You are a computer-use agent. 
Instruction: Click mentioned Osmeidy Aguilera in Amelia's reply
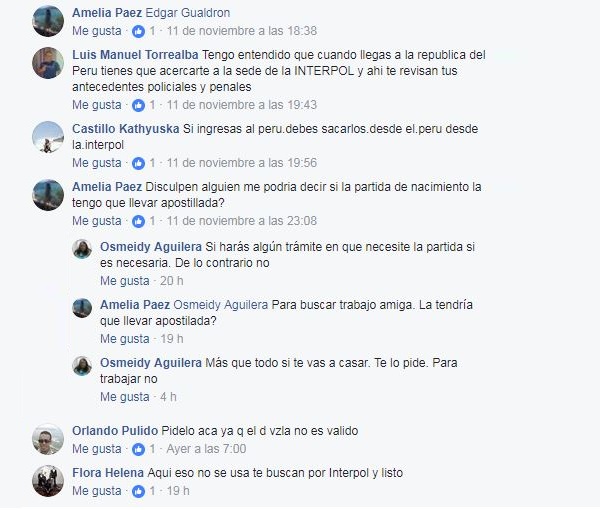(221, 305)
